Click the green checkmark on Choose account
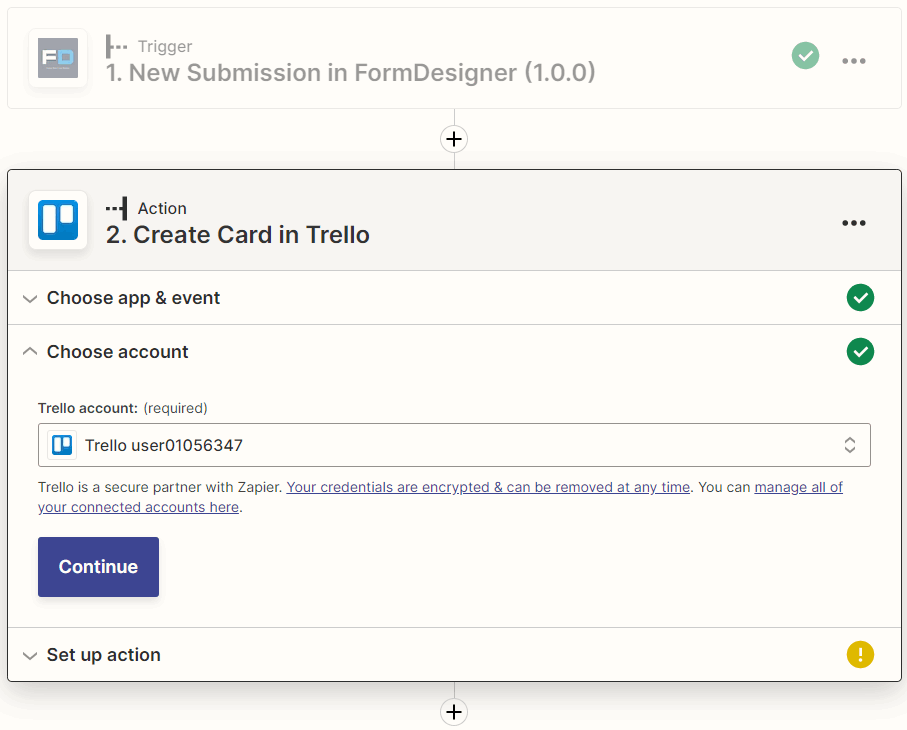Screen dimensions: 907x730 tap(860, 351)
